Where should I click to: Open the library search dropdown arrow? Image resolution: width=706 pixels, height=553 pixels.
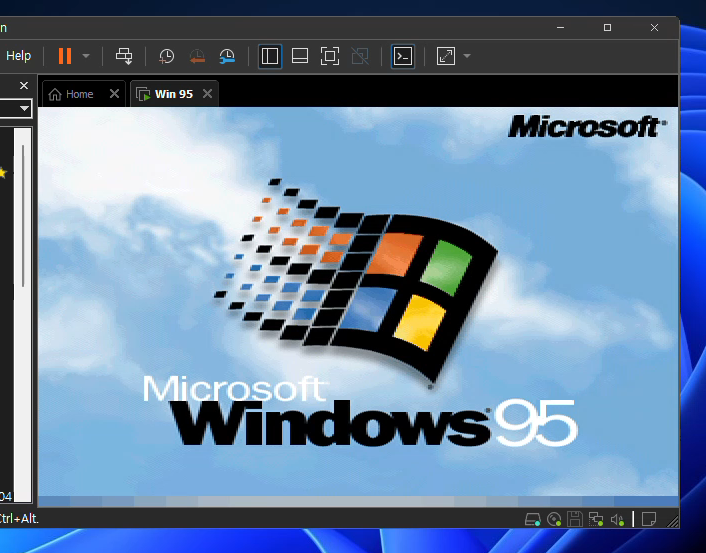24,109
